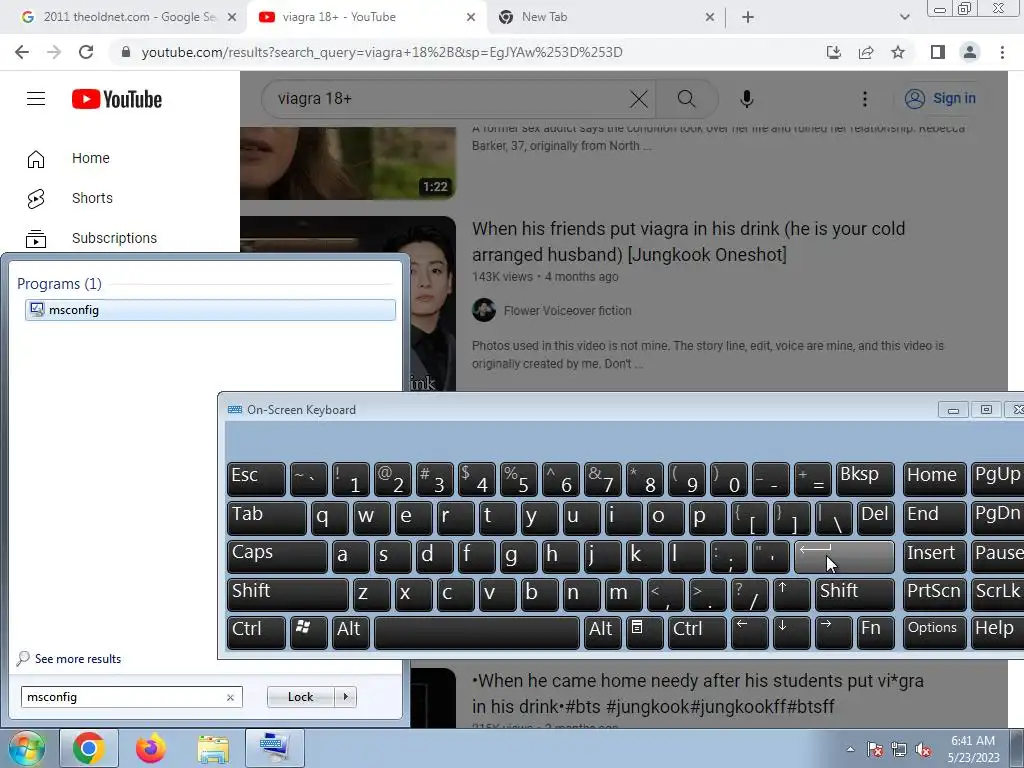Open Shorts in the YouTube sidebar
This screenshot has width=1024, height=768.
92,198
